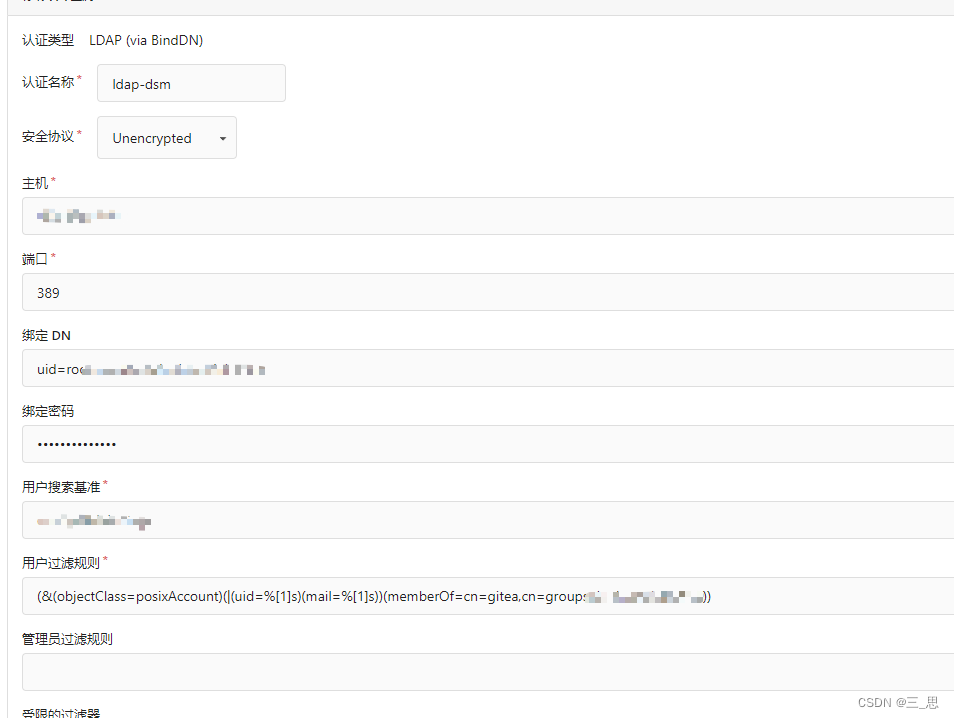This screenshot has width=954, height=718.
Task: Click the 管理员过滤规则 field label
Action: [x=67, y=639]
